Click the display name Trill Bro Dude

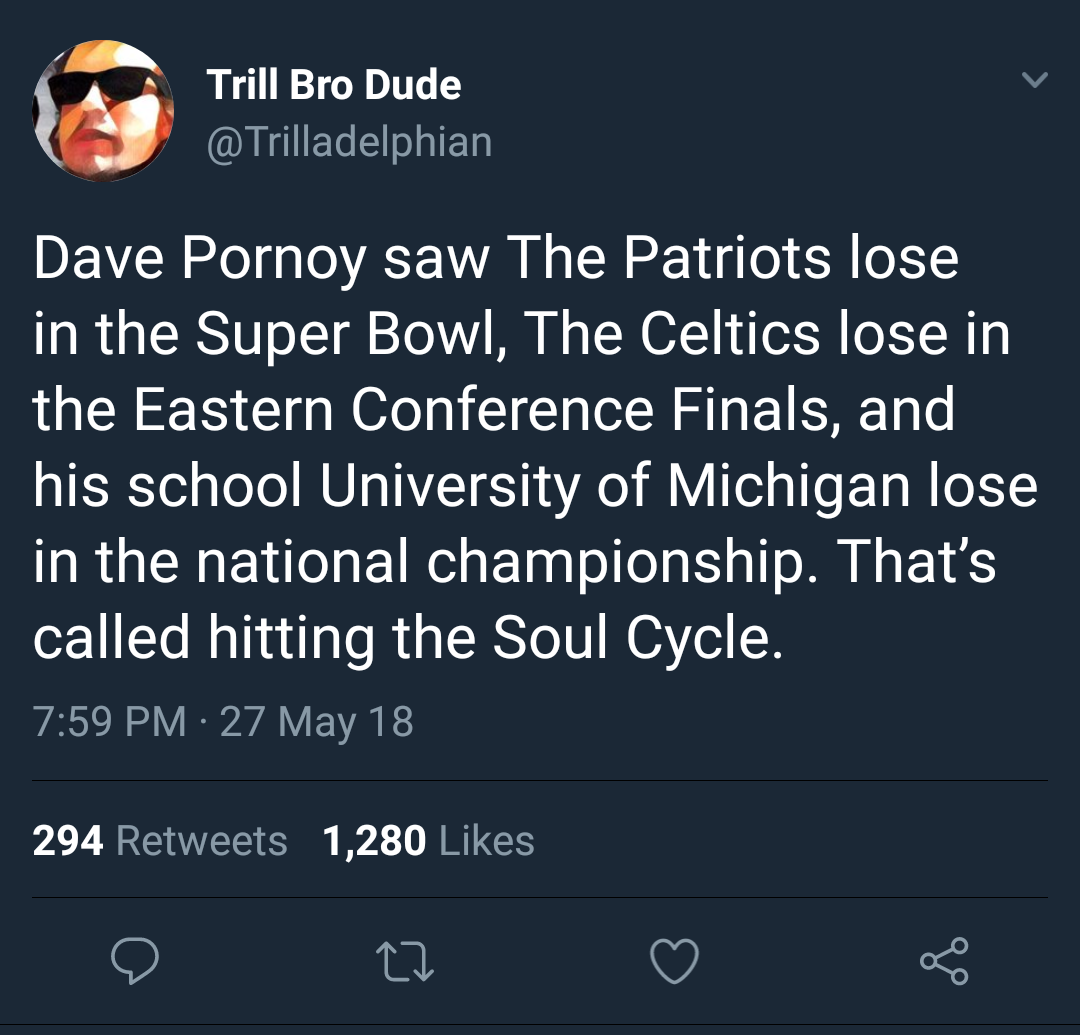tap(334, 84)
